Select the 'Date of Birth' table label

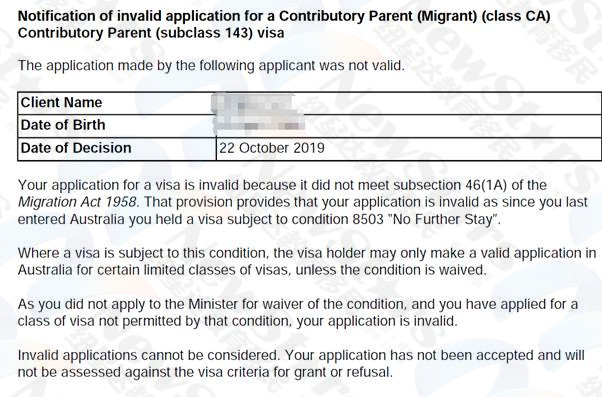[63, 125]
